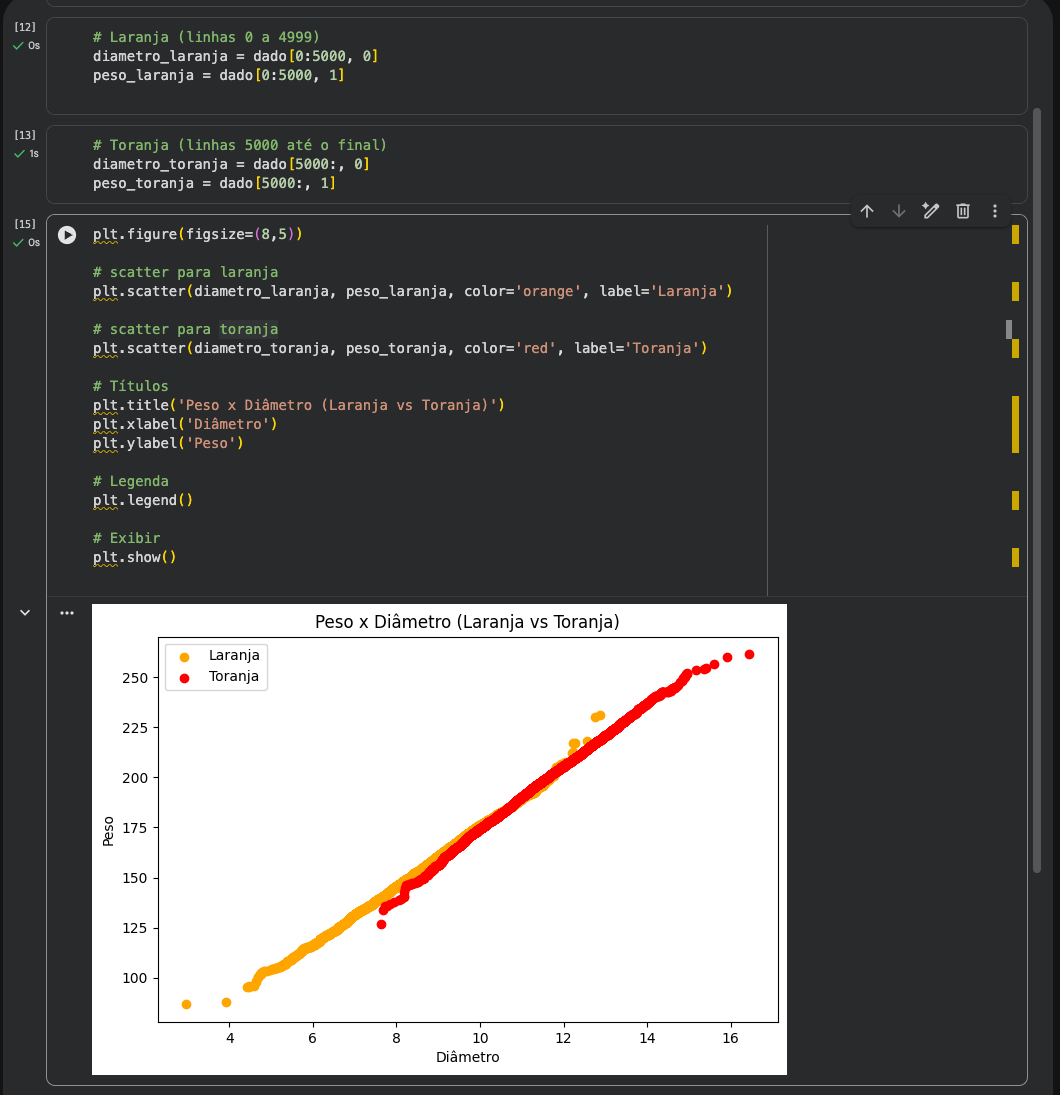Click the orange Laranja legend marker

pyautogui.click(x=183, y=657)
